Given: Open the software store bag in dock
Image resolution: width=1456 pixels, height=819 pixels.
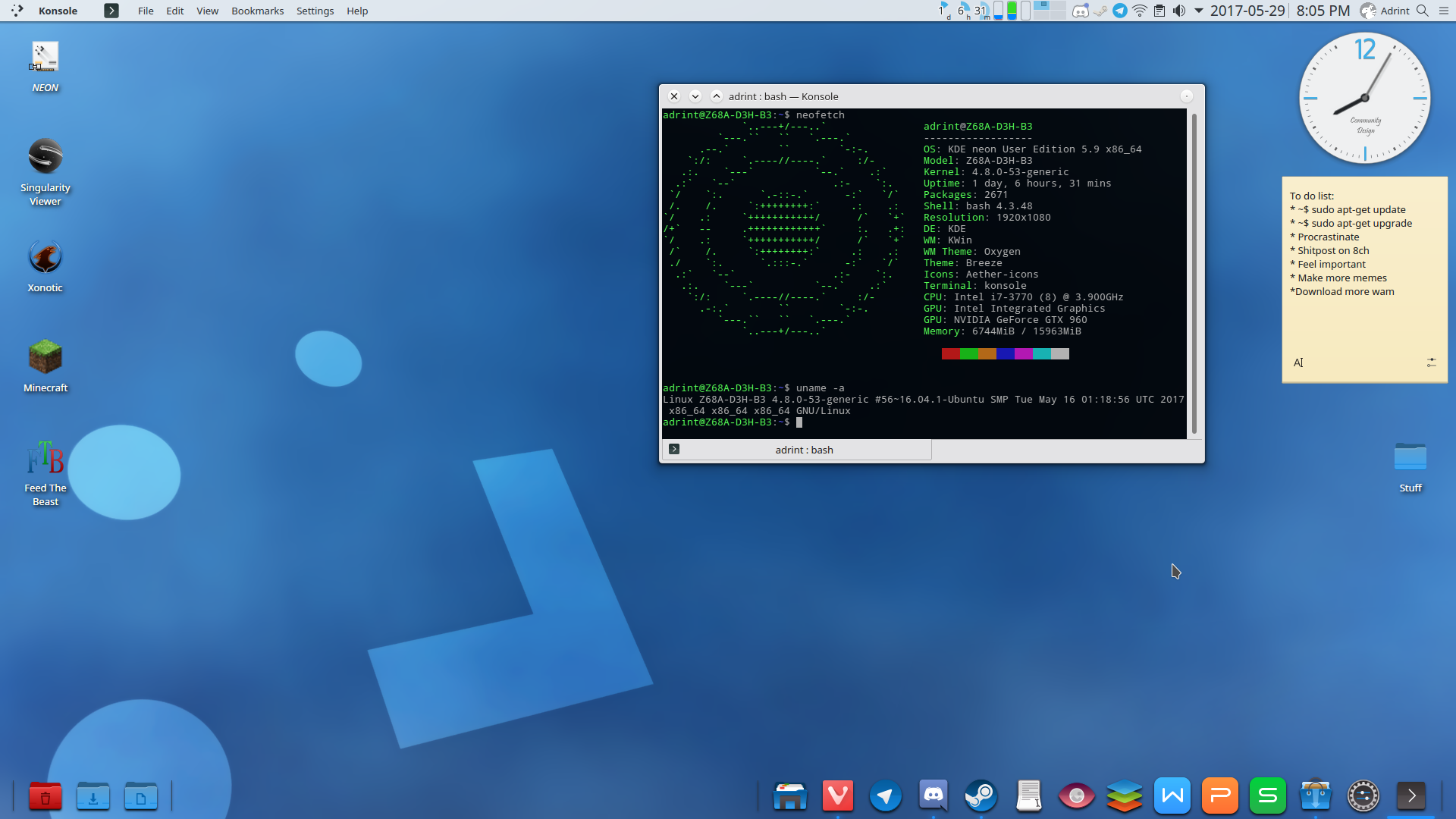Looking at the screenshot, I should 1315,796.
